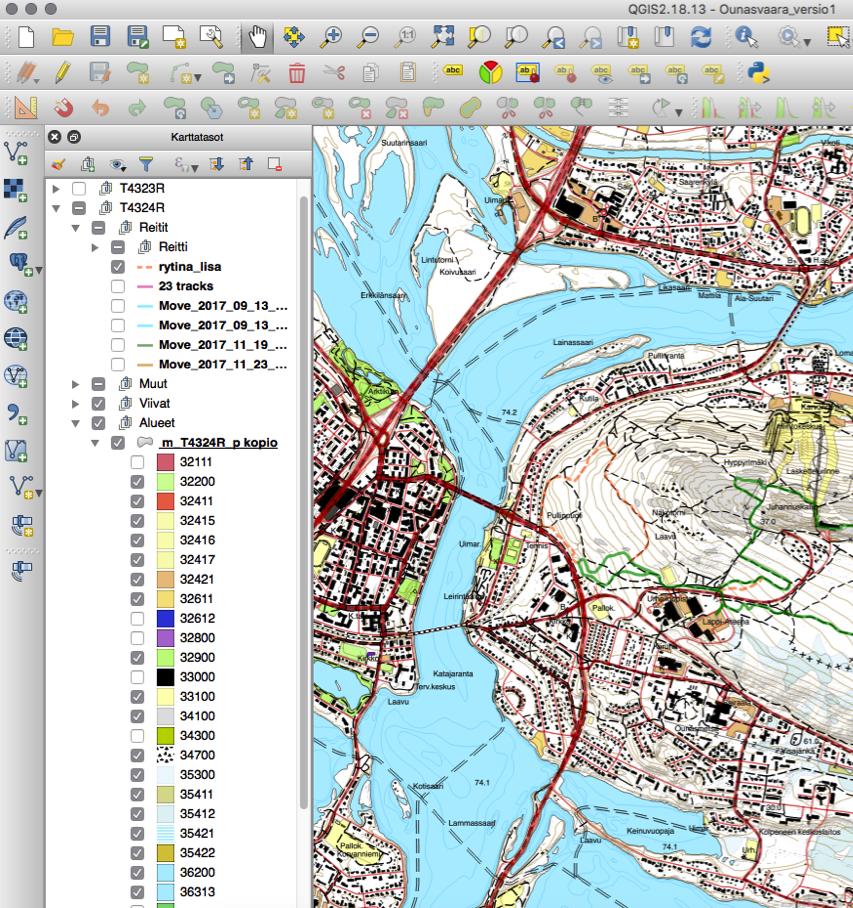Screen dimensions: 853x908
Task: Zoom to full extent
Action: 442,37
